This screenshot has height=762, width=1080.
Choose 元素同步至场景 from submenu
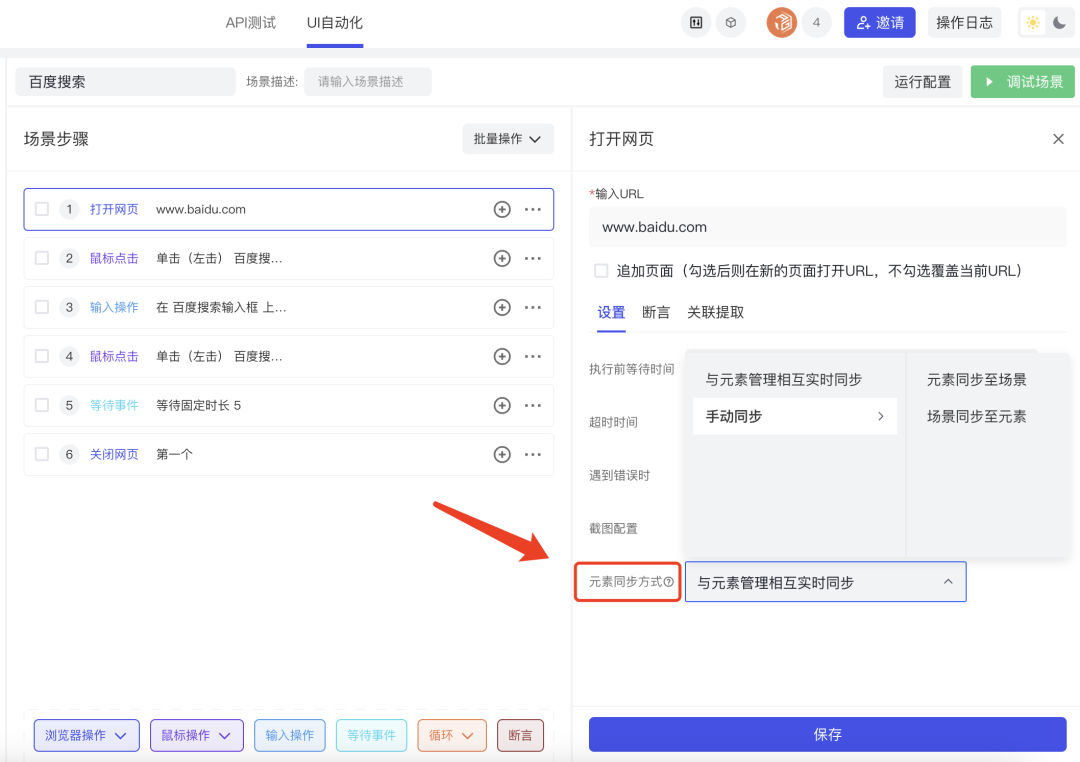(x=976, y=380)
